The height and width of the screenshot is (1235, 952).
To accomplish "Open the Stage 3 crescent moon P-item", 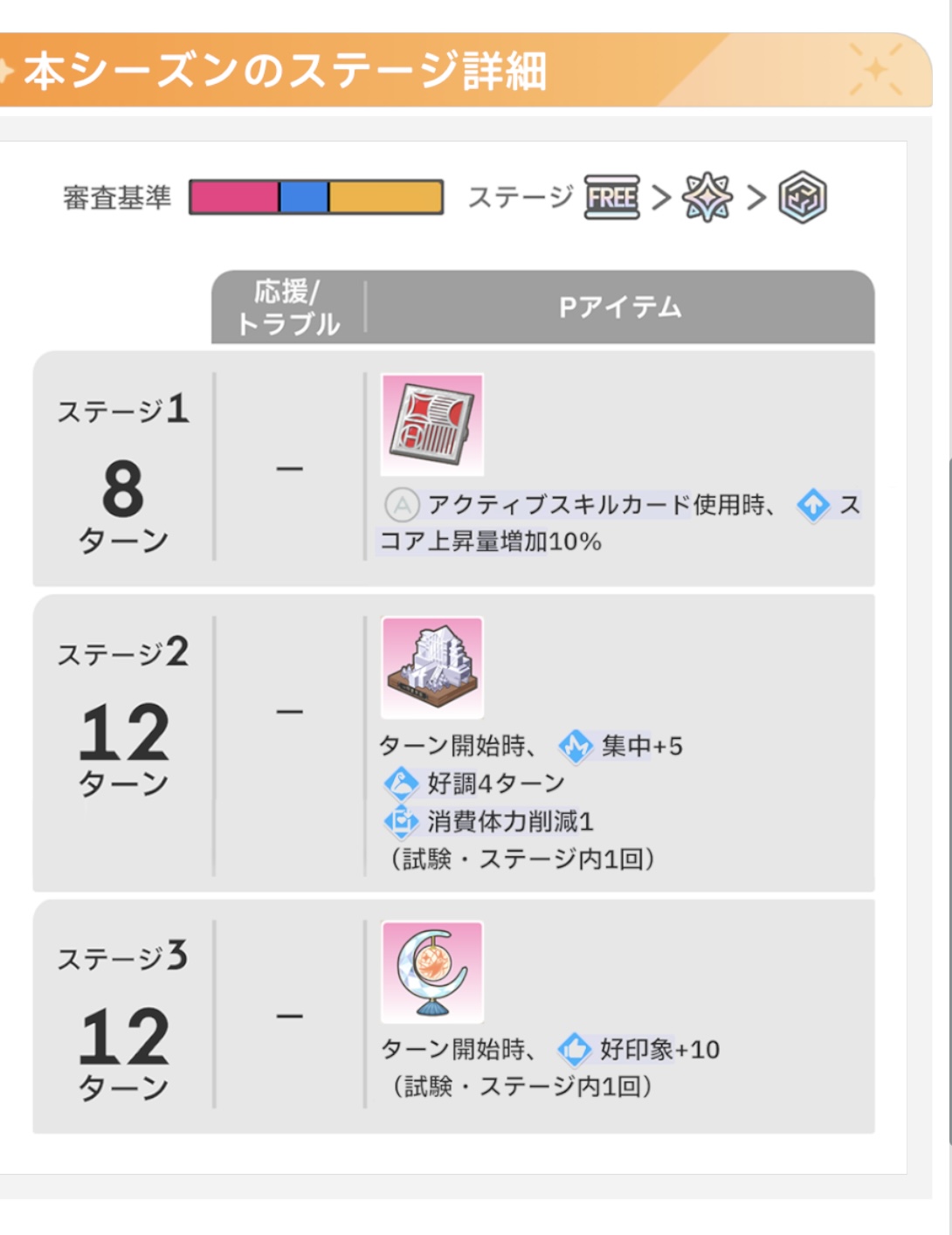I will (432, 972).
